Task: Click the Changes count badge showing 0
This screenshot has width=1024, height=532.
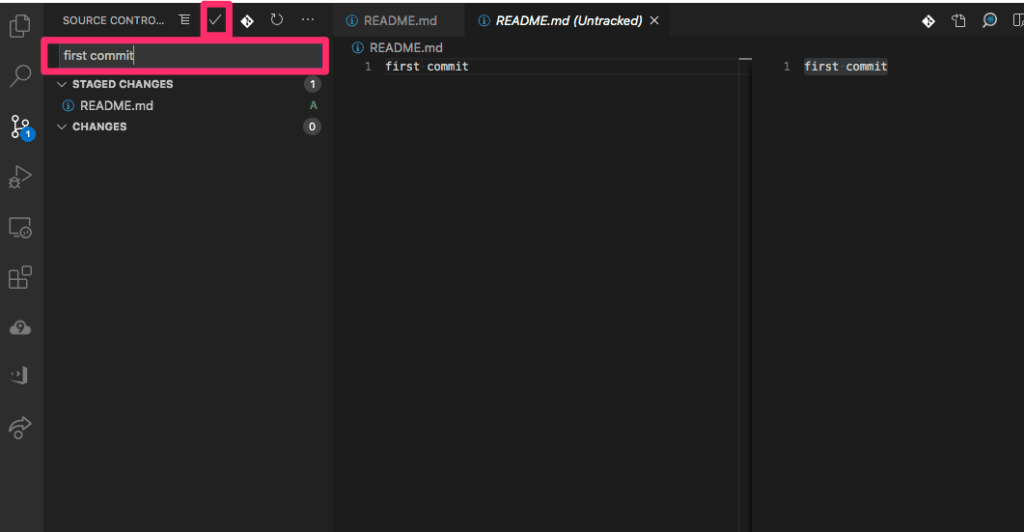Action: (312, 127)
